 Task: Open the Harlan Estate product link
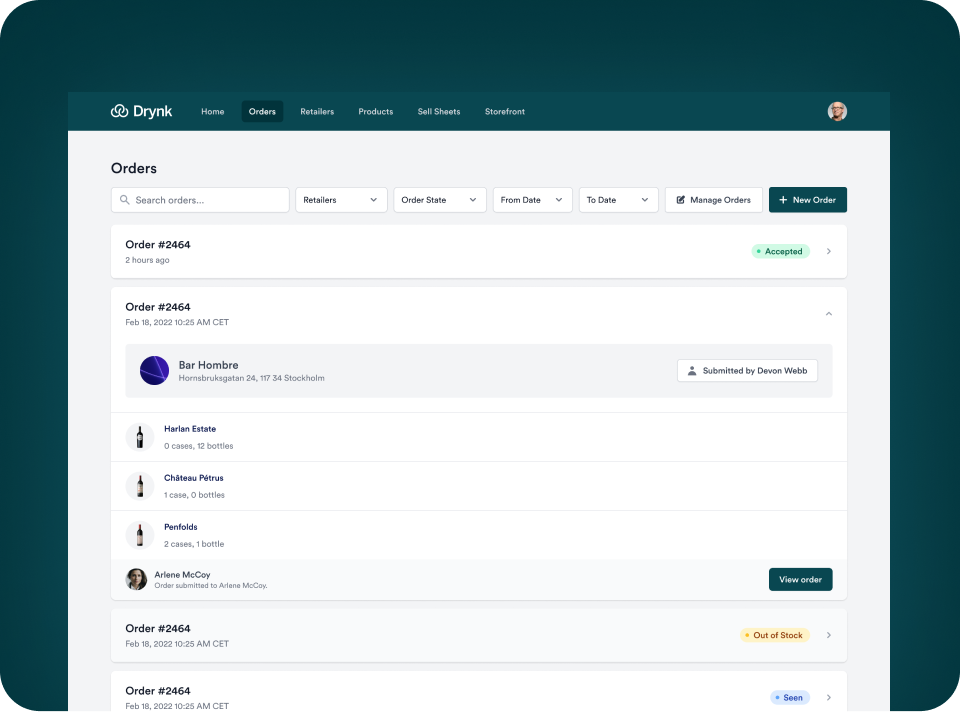point(190,429)
